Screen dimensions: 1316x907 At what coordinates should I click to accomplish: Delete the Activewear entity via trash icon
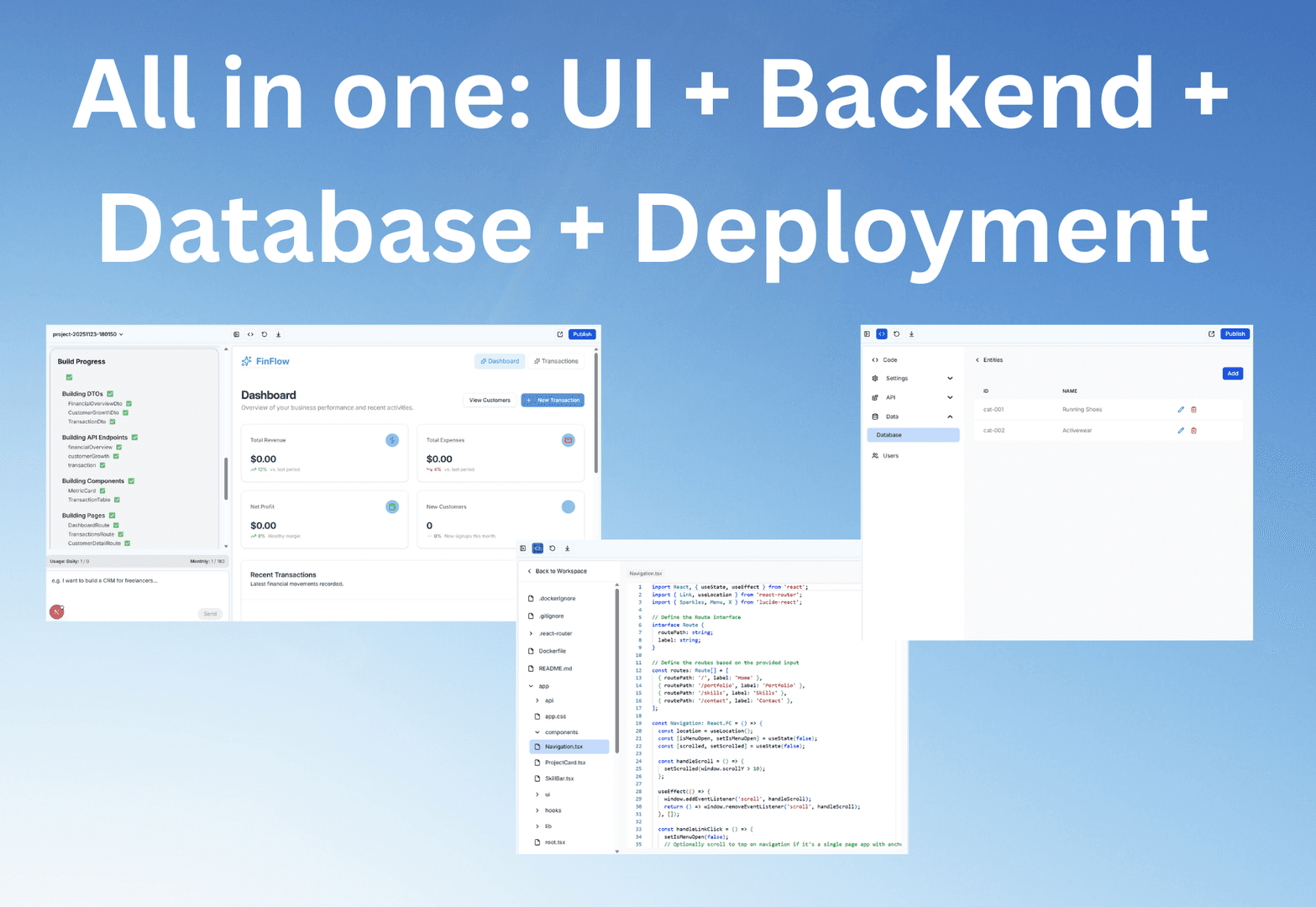click(x=1193, y=431)
